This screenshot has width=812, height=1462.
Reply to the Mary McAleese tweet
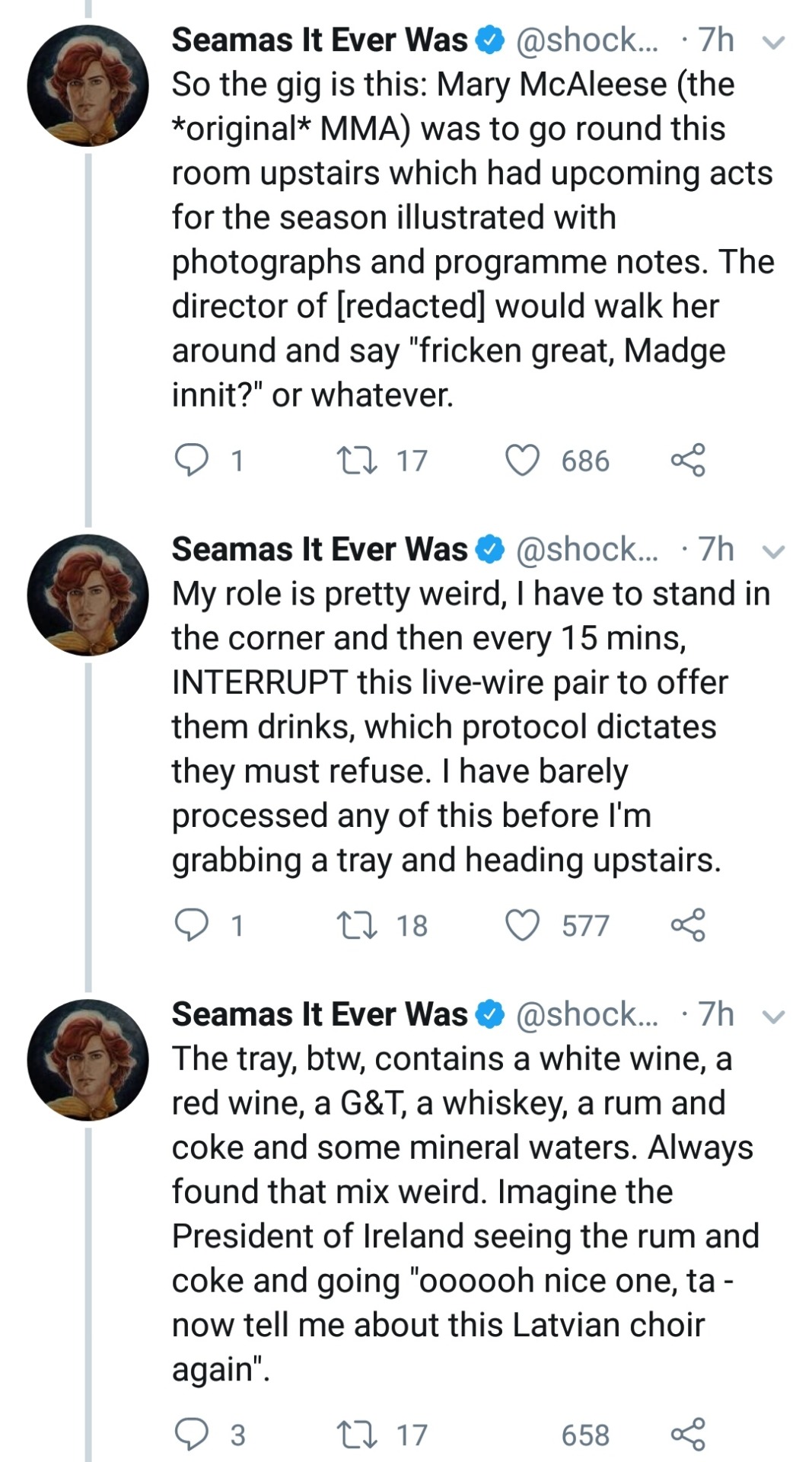[x=191, y=460]
